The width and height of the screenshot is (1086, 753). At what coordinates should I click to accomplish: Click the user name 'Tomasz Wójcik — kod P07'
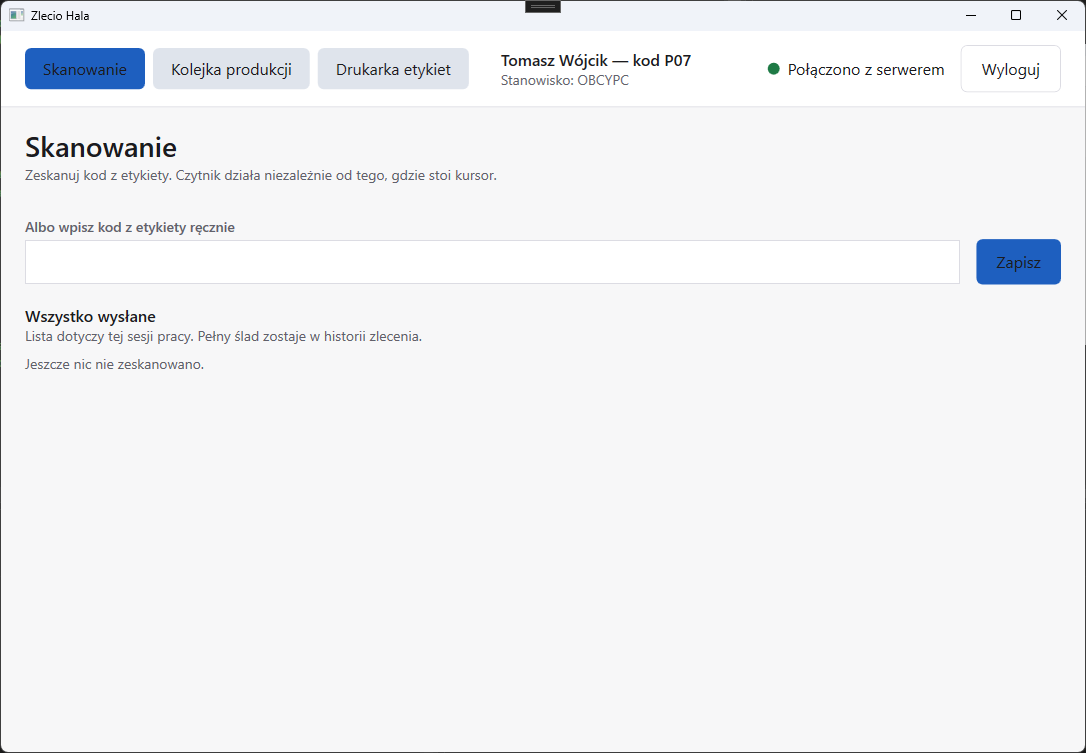click(596, 60)
